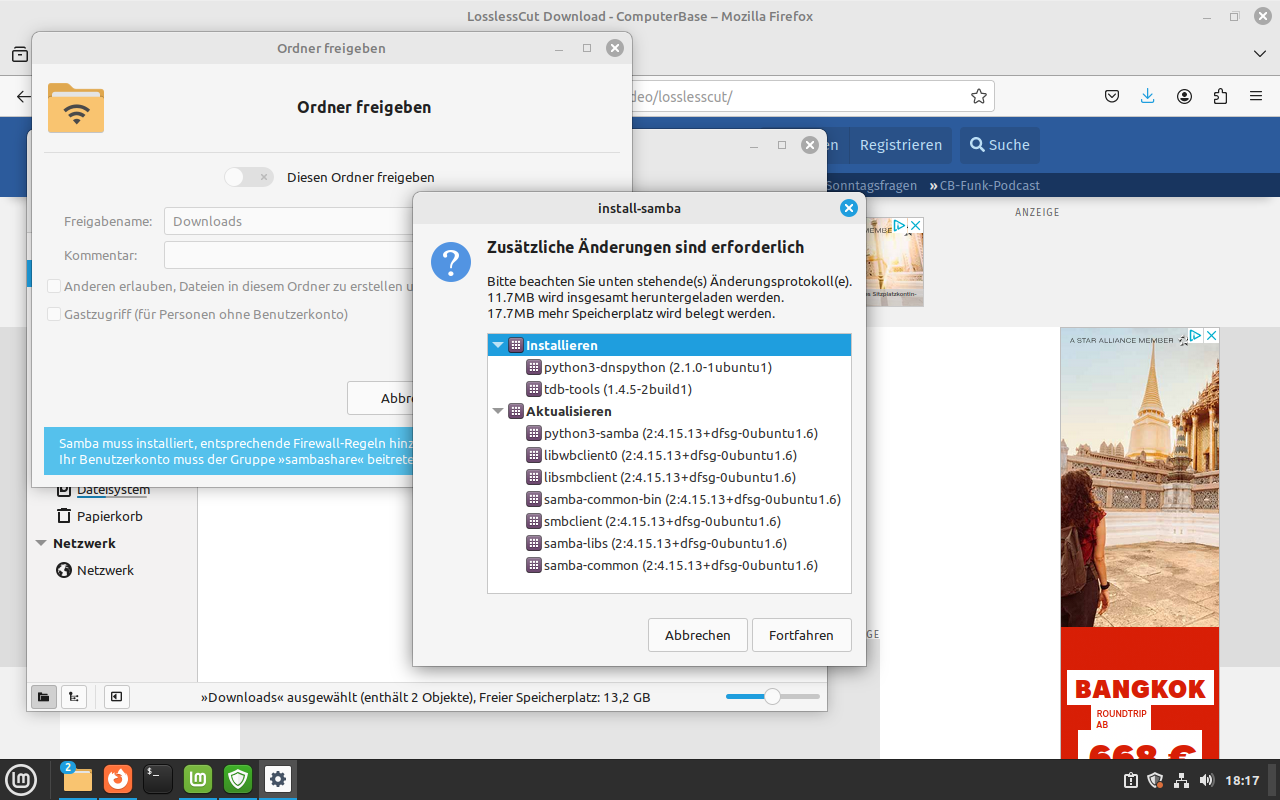Open the Firefox hamburger application menu
Screen dimensions: 1280x800
point(1256,96)
